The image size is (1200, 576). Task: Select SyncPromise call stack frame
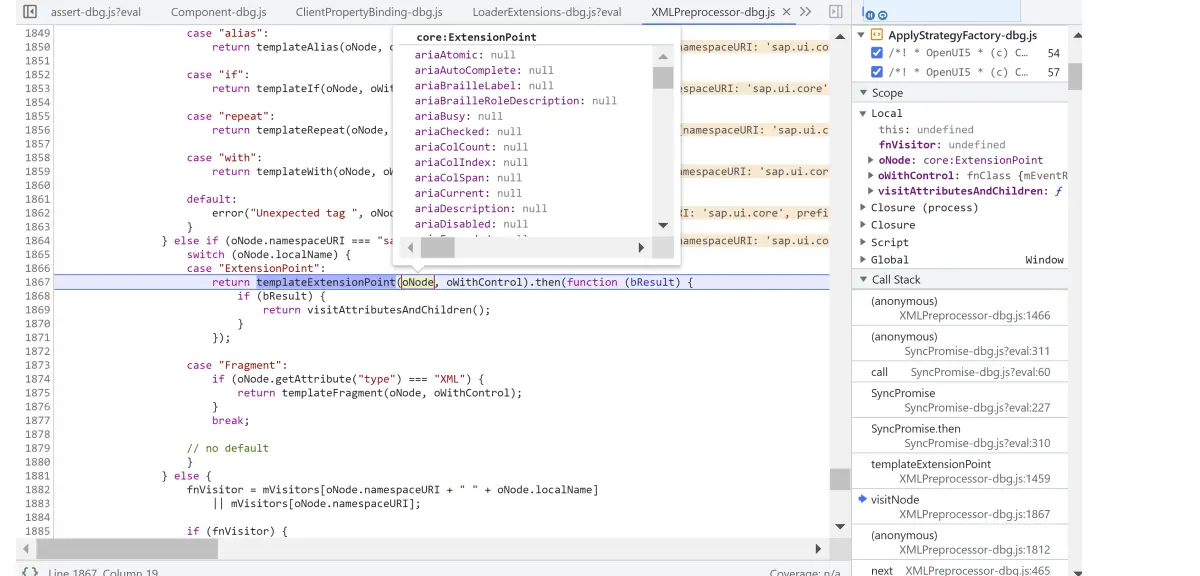tap(960, 400)
